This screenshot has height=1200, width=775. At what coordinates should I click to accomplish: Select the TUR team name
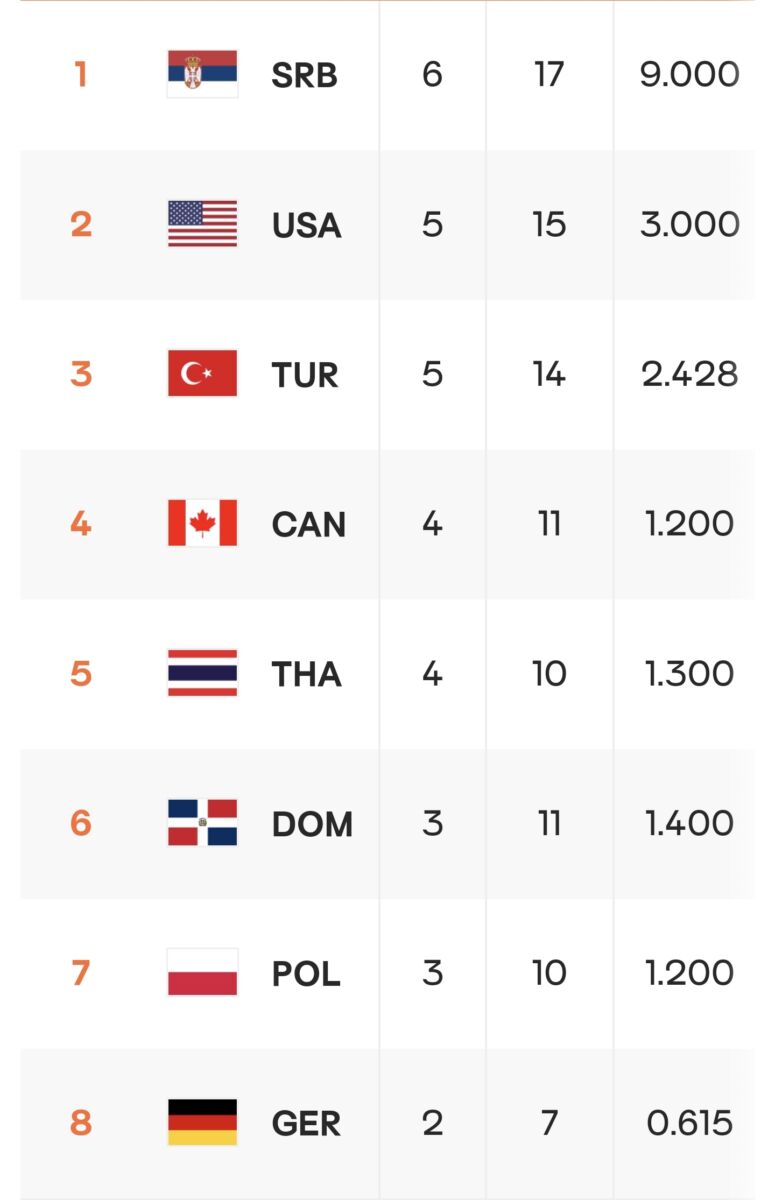(x=305, y=375)
